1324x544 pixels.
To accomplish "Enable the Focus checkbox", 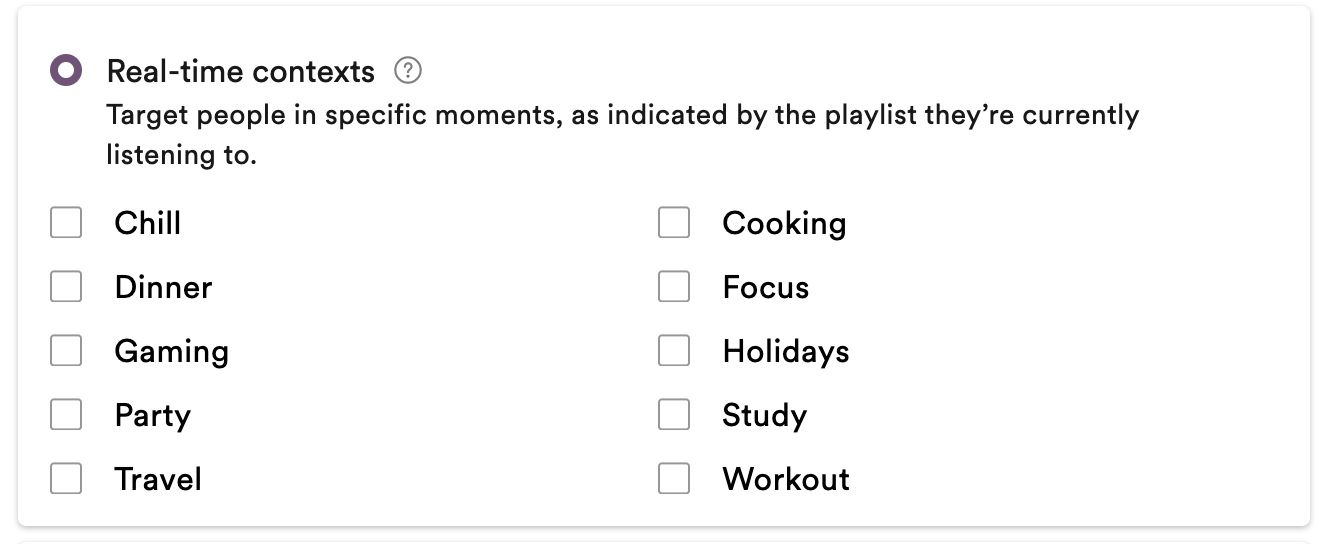I will click(x=674, y=286).
